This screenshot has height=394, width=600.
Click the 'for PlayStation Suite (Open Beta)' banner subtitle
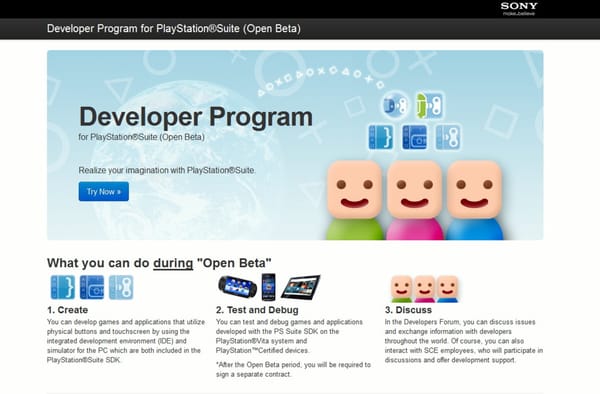142,137
